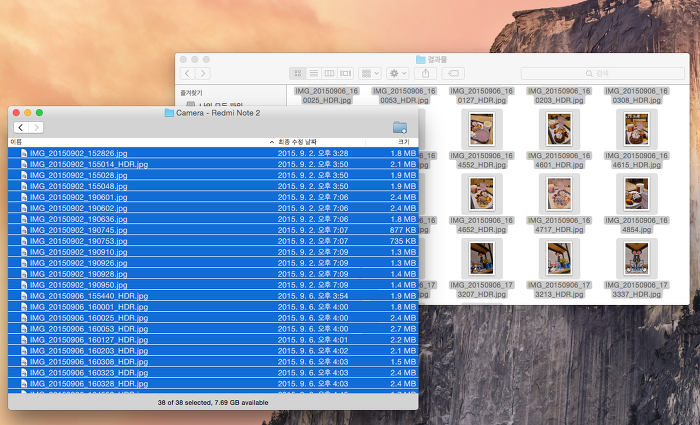Screen dimensions: 700x425
Task: Click the Camera window title folder icon
Action: pyautogui.click(x=169, y=113)
